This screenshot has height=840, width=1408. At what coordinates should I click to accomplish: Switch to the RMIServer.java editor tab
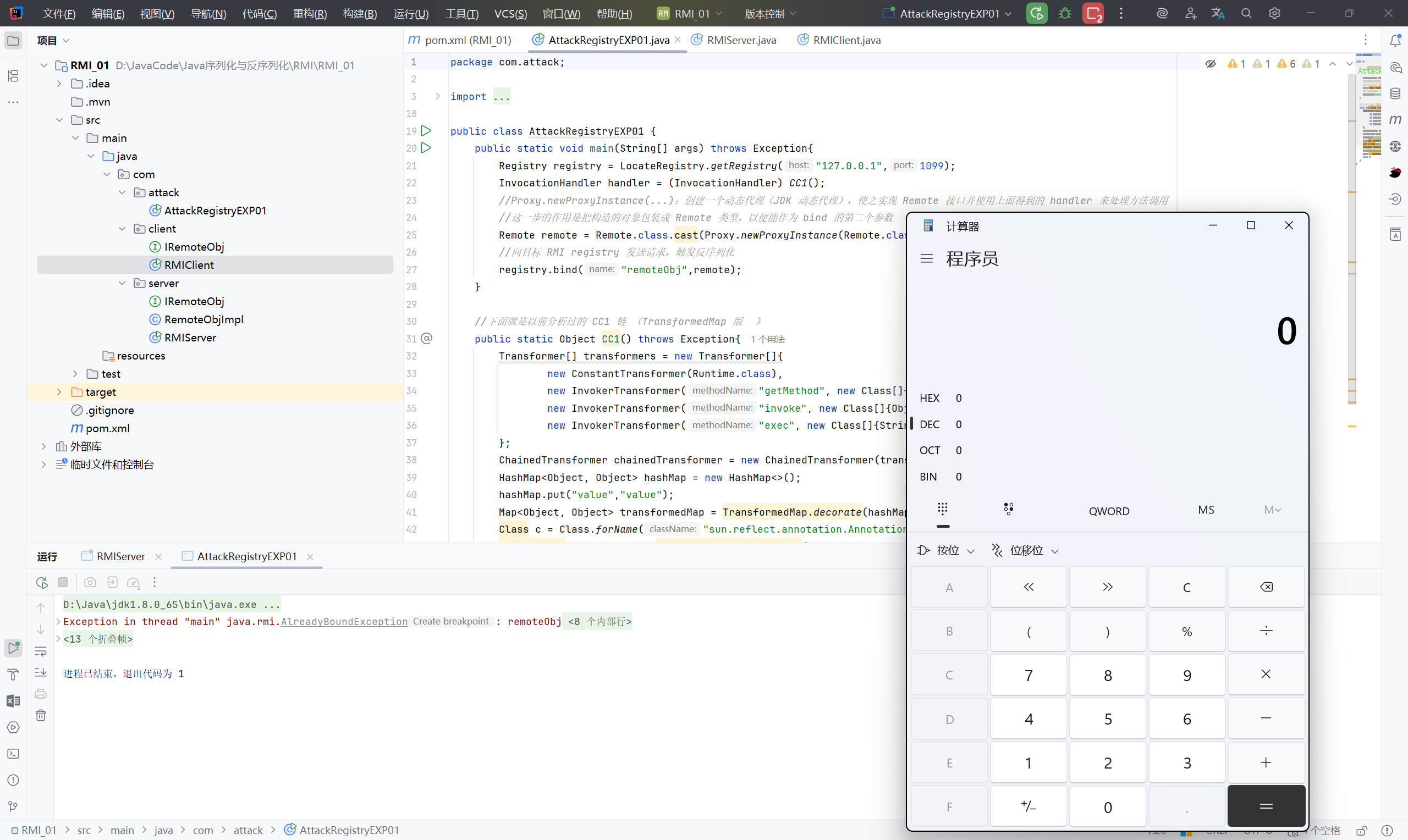740,40
